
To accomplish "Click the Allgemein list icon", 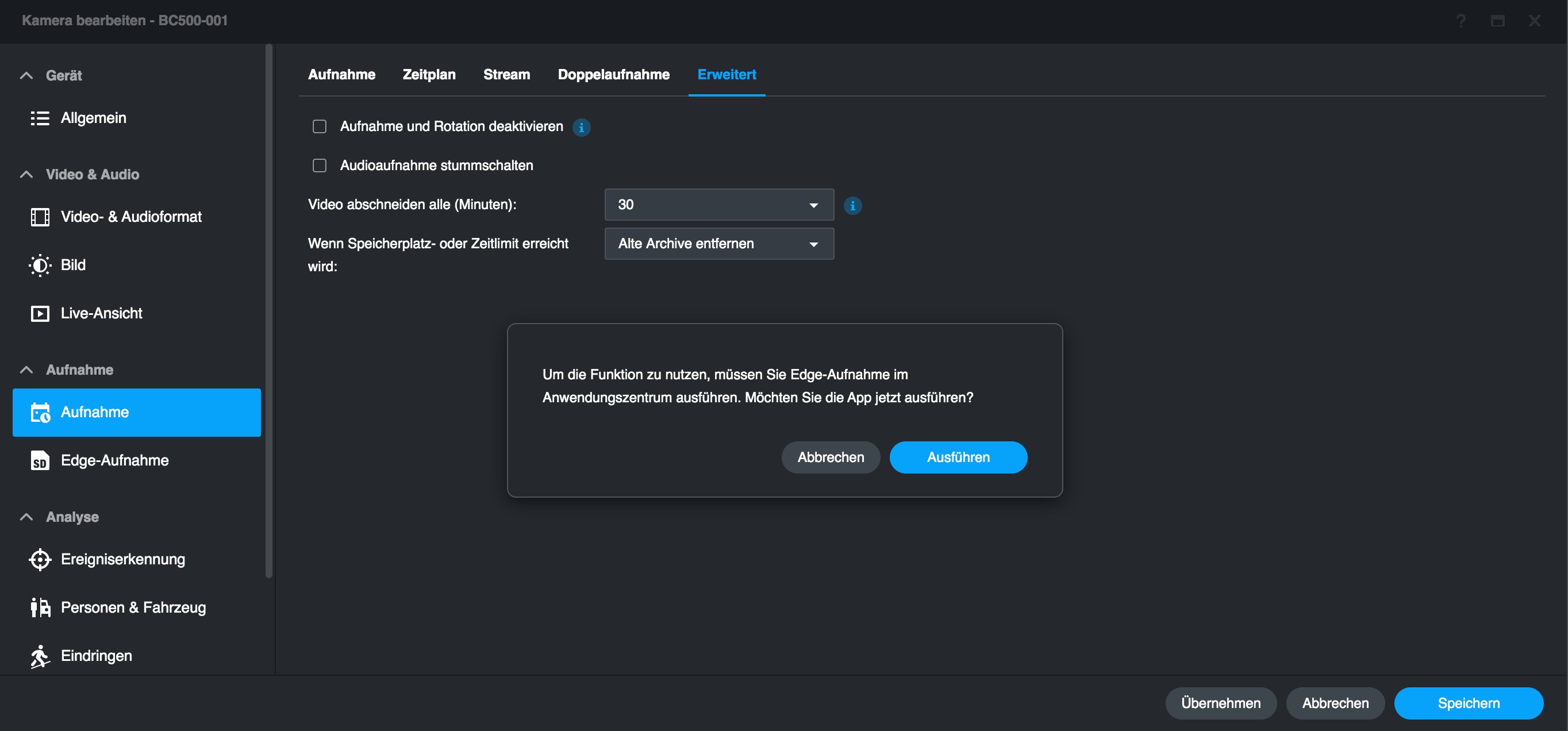I will pos(40,118).
